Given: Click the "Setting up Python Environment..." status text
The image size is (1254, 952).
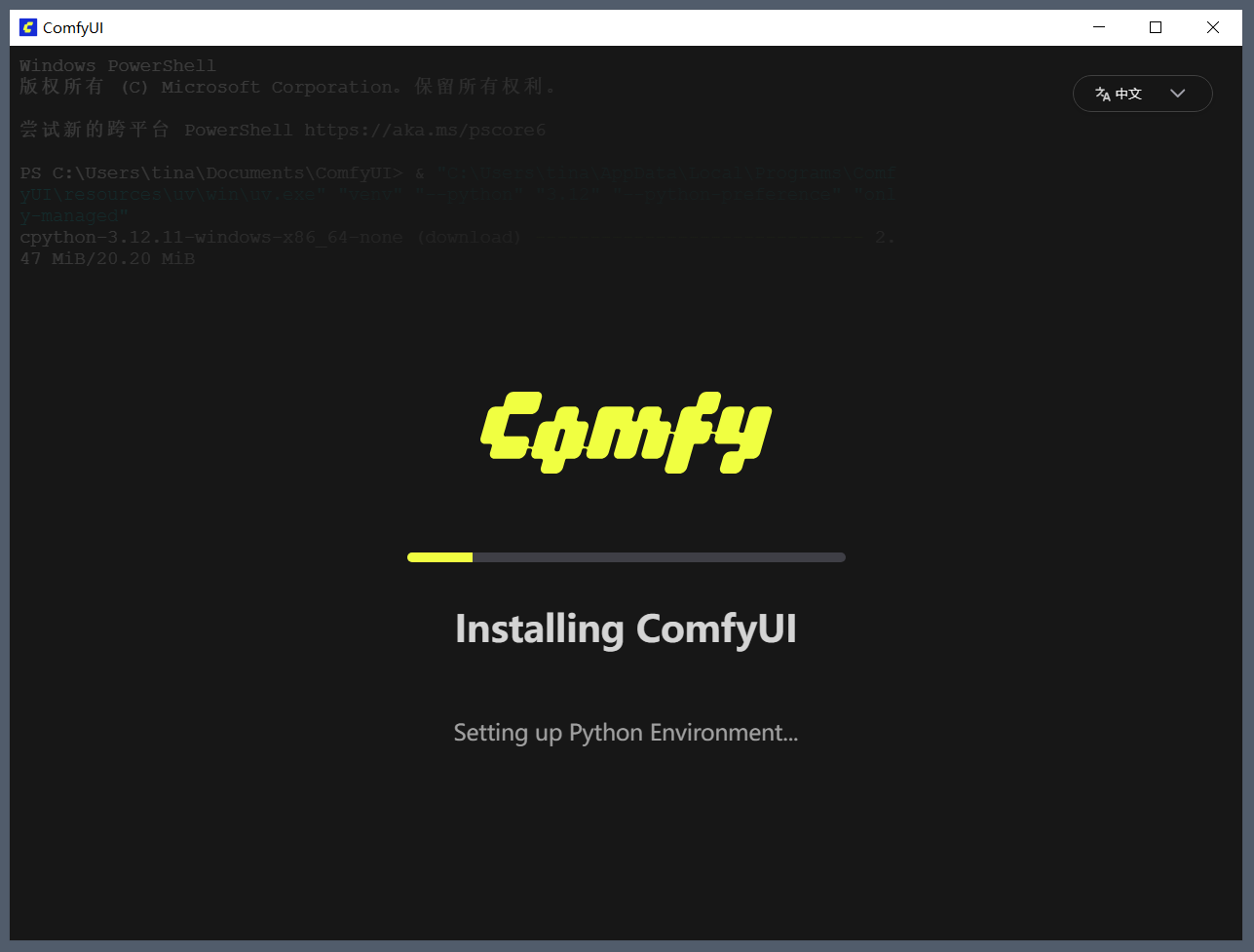Looking at the screenshot, I should pos(627,733).
